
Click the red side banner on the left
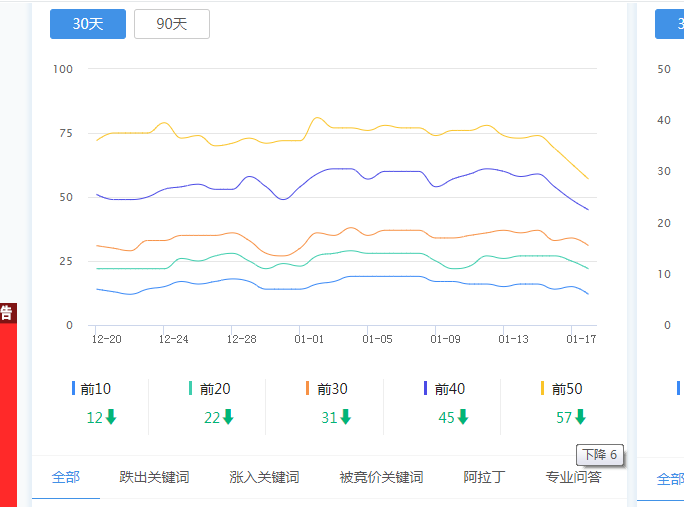pyautogui.click(x=7, y=410)
